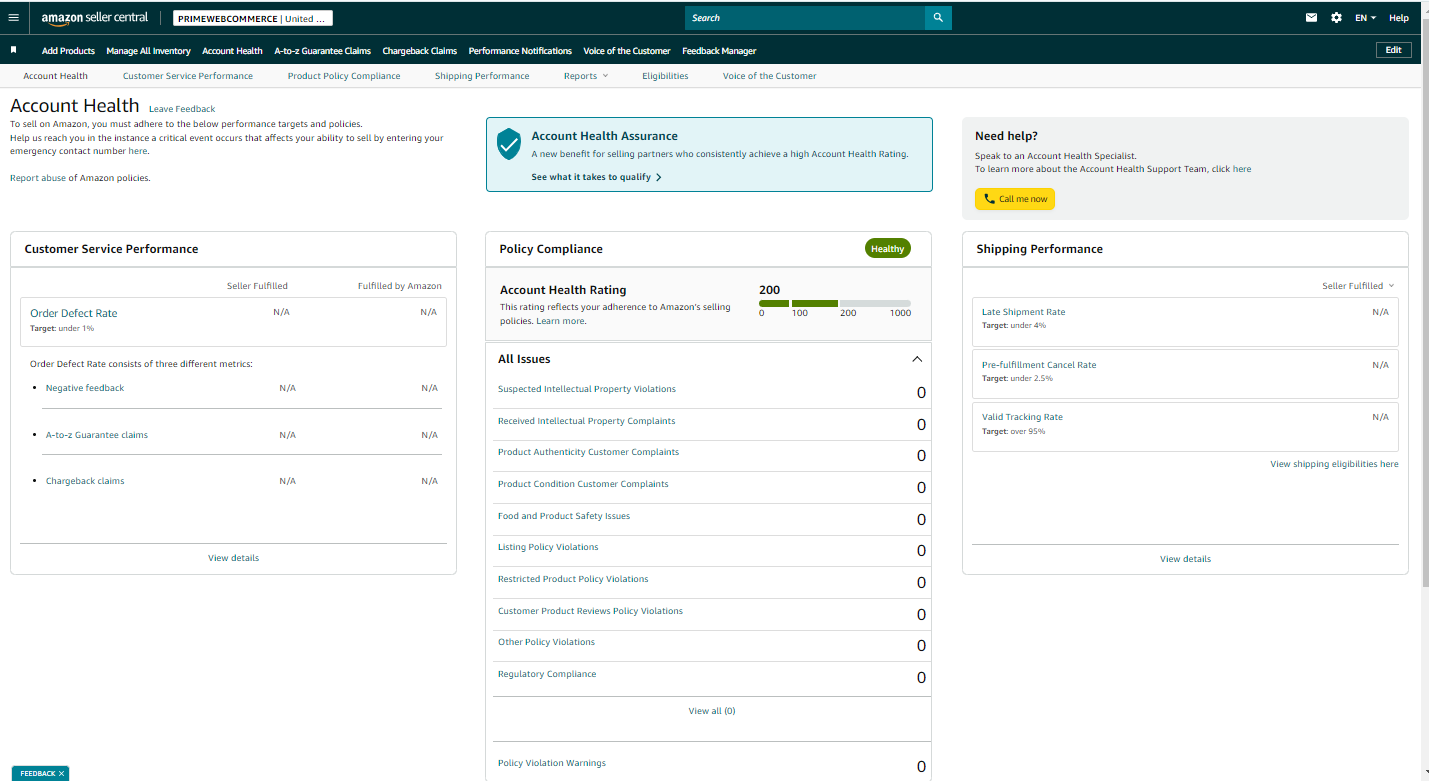This screenshot has width=1429, height=781.
Task: Click the Account Health Assurance shield icon
Action: pos(509,144)
